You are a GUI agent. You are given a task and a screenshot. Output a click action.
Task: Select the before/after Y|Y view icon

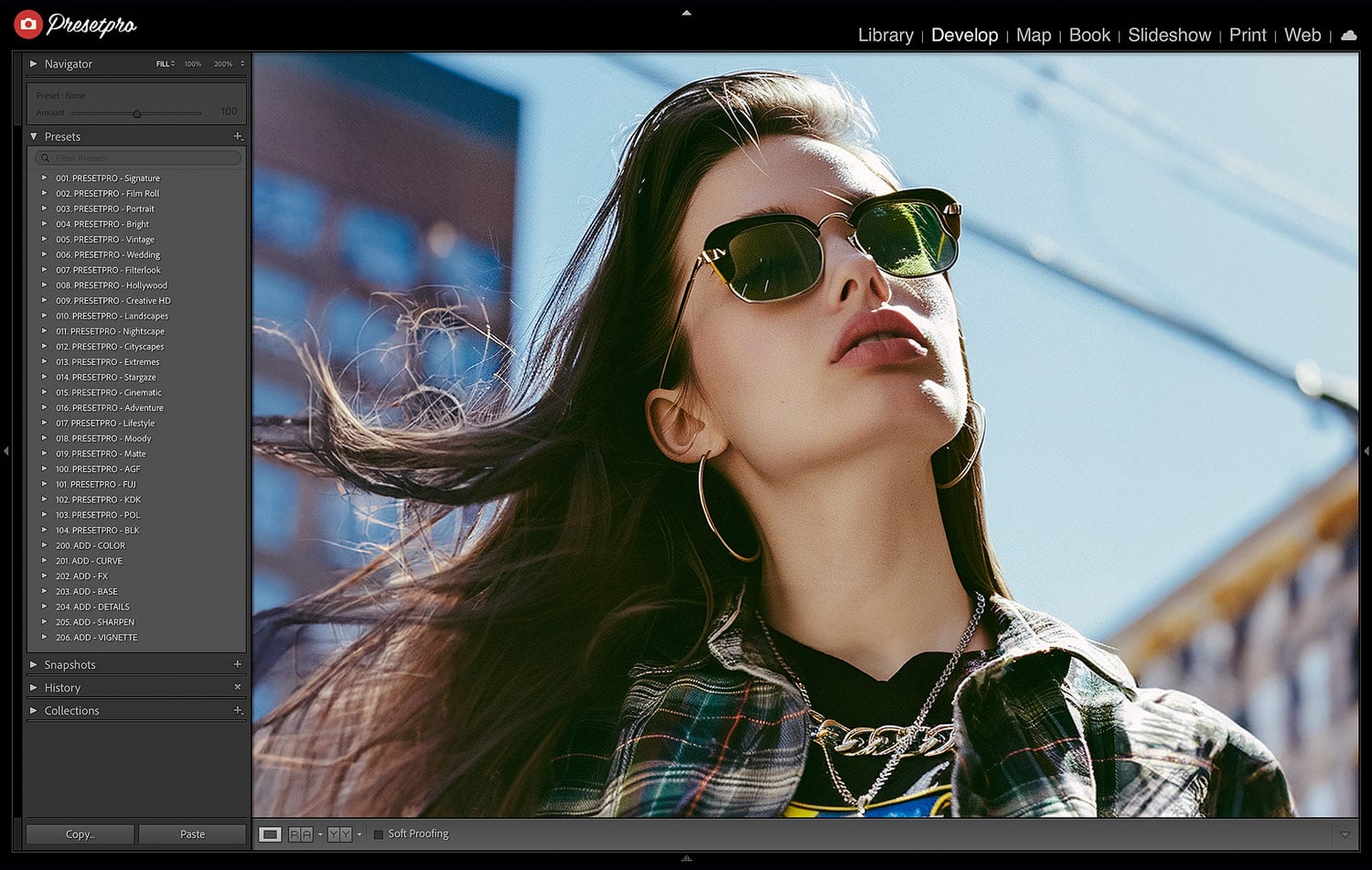coord(339,834)
